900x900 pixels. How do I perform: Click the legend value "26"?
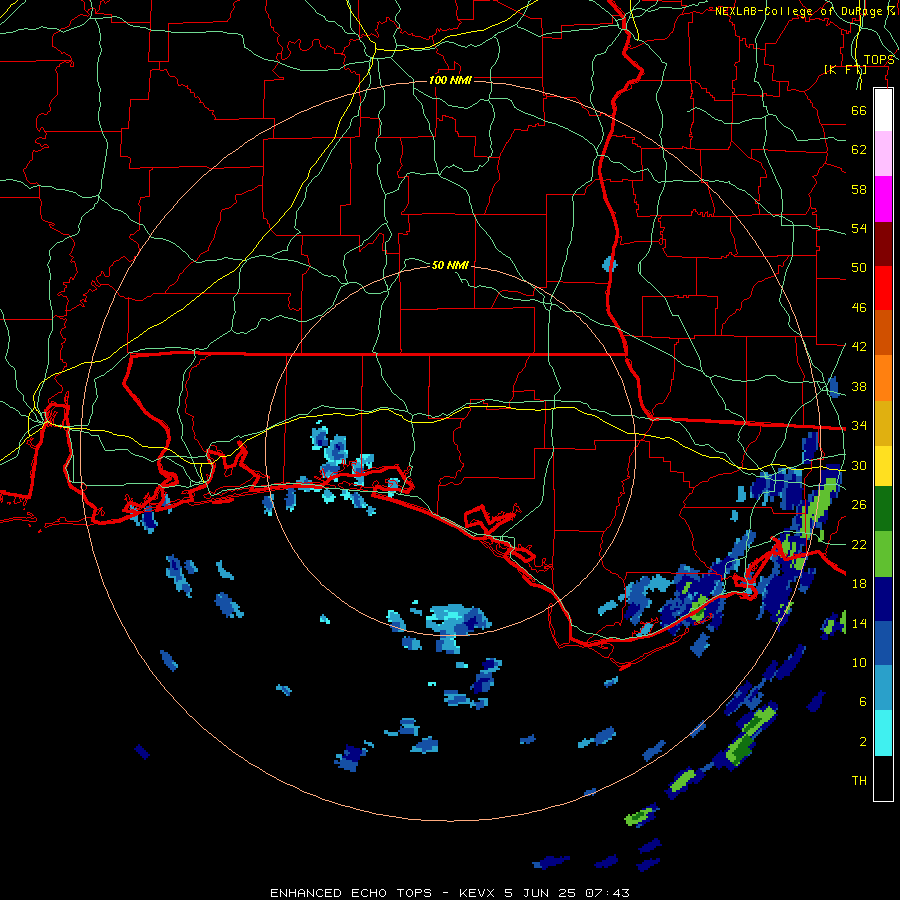[x=859, y=505]
